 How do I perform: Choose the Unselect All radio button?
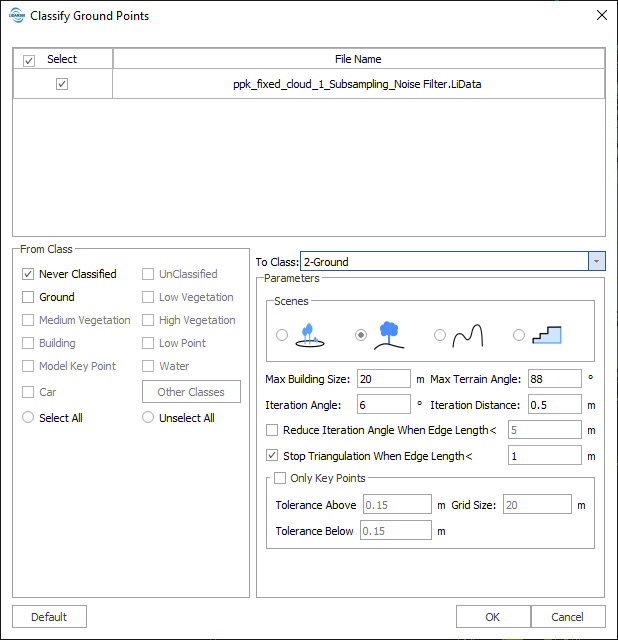point(148,418)
